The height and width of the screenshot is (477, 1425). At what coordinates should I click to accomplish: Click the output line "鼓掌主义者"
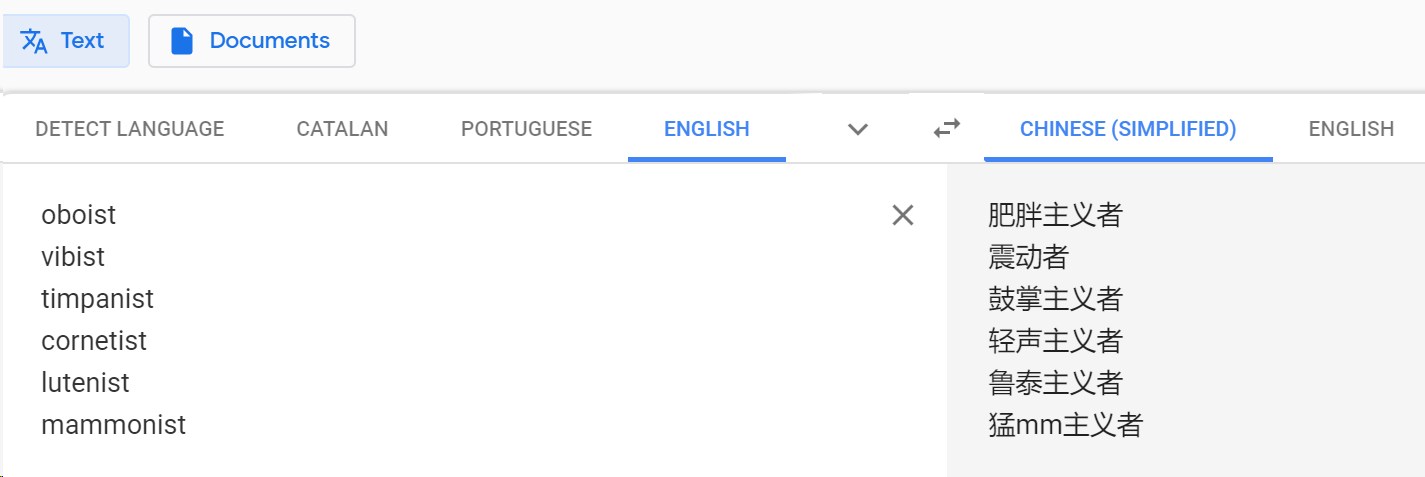click(x=1055, y=299)
